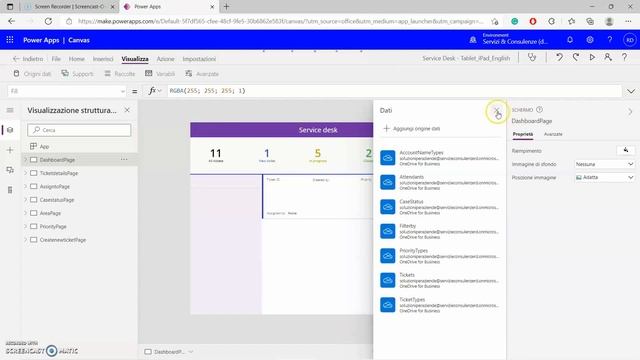
Task: Select the Attendants data source
Action: click(440, 182)
